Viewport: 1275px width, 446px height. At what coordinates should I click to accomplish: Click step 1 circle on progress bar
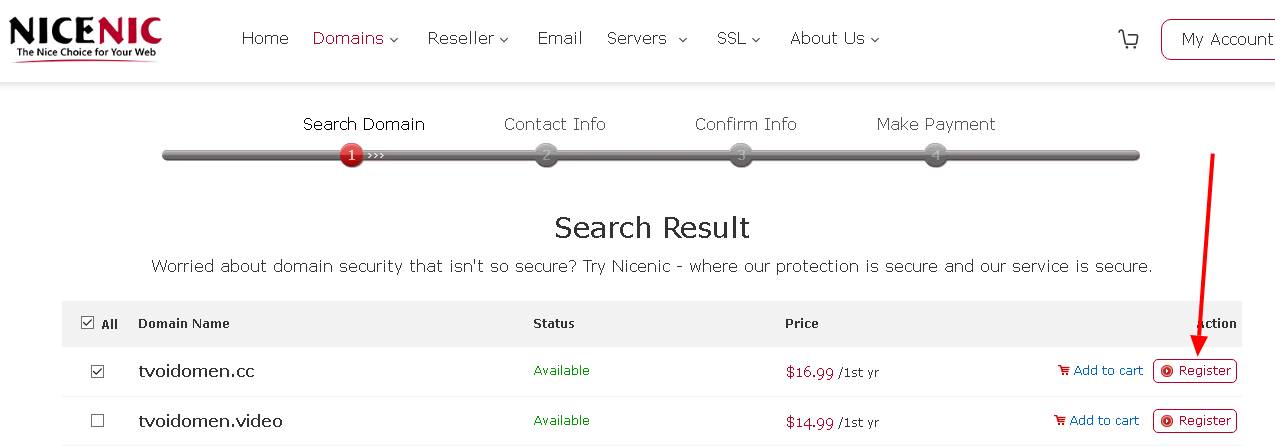pos(351,155)
